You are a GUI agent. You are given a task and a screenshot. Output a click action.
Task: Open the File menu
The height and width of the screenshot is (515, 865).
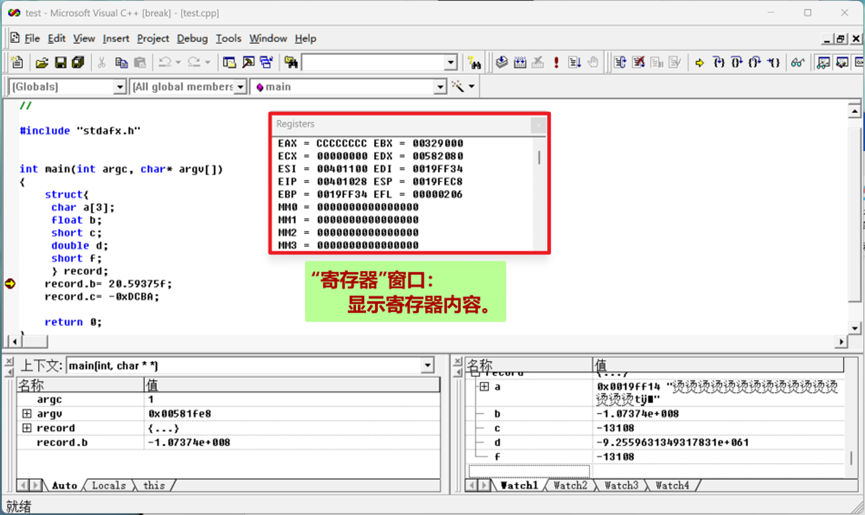32,39
